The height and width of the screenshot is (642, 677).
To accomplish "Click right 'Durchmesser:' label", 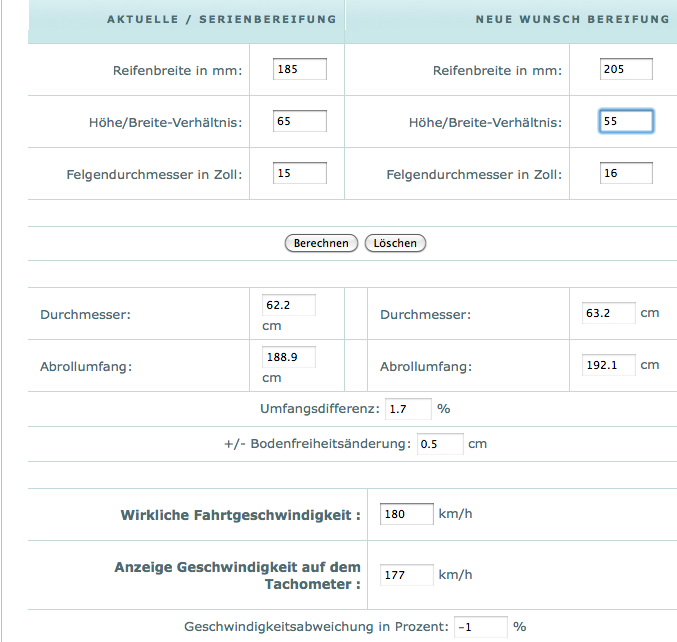I will pos(425,315).
